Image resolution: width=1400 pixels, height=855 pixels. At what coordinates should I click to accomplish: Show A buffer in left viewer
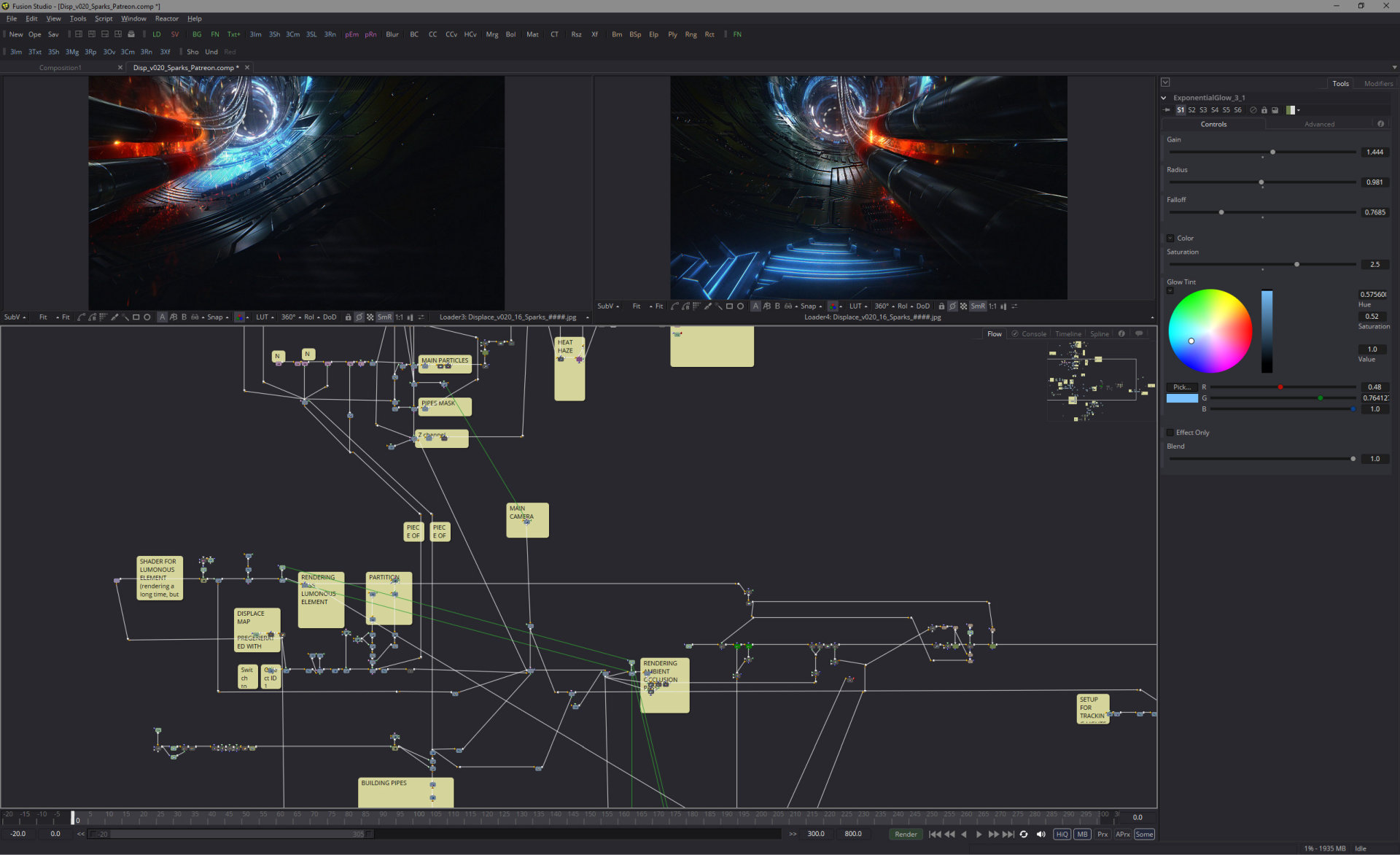pos(163,317)
